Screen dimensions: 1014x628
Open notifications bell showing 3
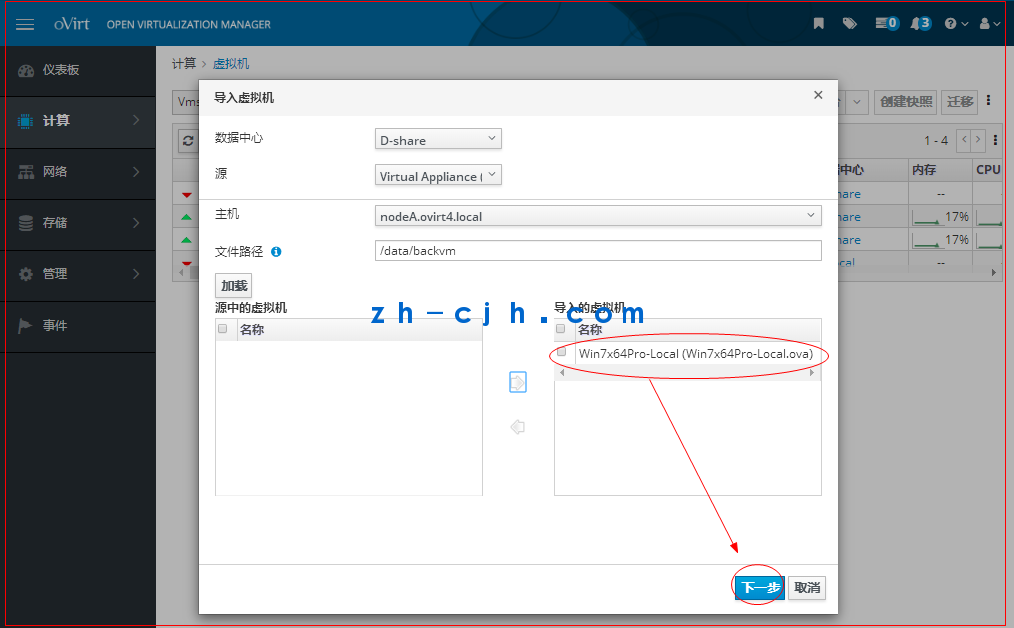[921, 24]
